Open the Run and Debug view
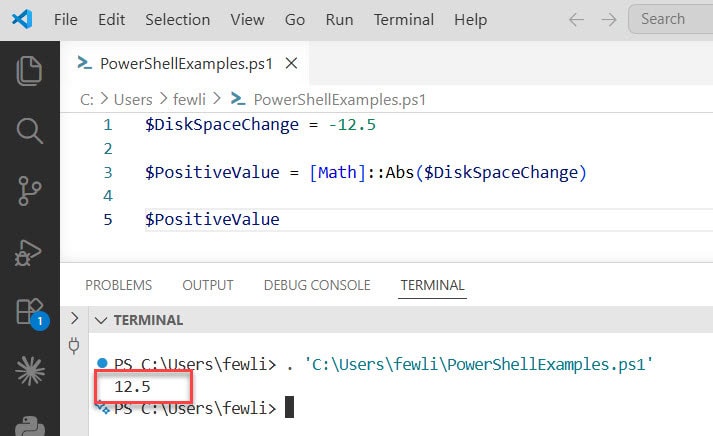The width and height of the screenshot is (713, 436). (x=28, y=252)
